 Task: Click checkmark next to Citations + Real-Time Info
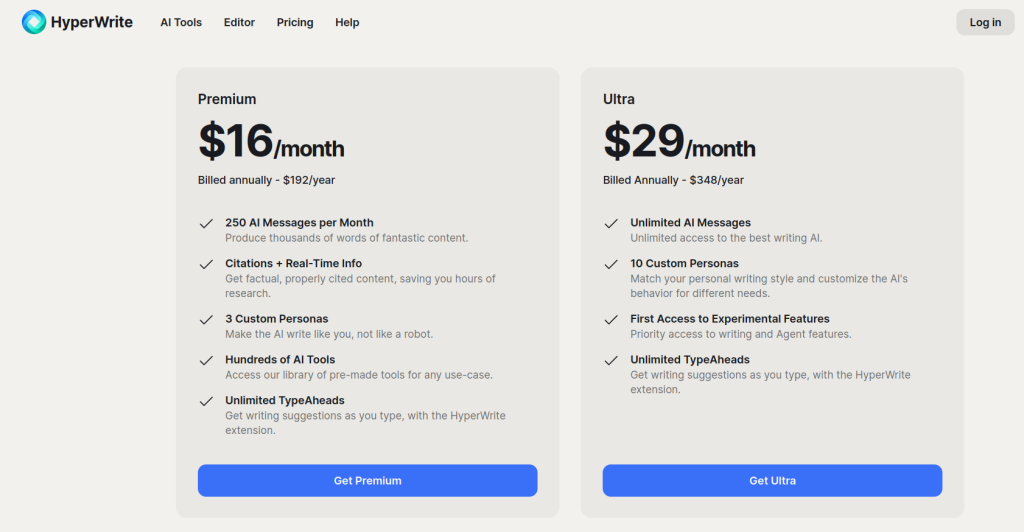(x=206, y=264)
